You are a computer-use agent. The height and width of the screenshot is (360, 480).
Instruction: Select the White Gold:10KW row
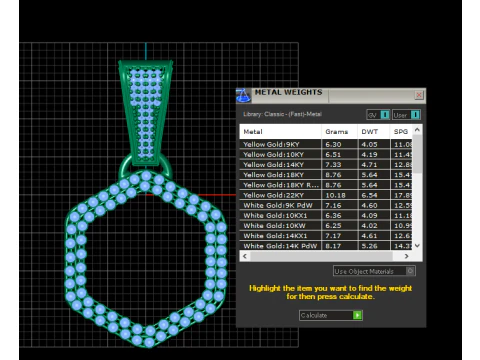pyautogui.click(x=326, y=226)
